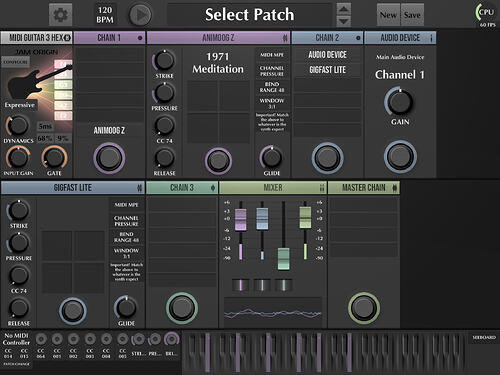Click the Save patch button

point(412,15)
